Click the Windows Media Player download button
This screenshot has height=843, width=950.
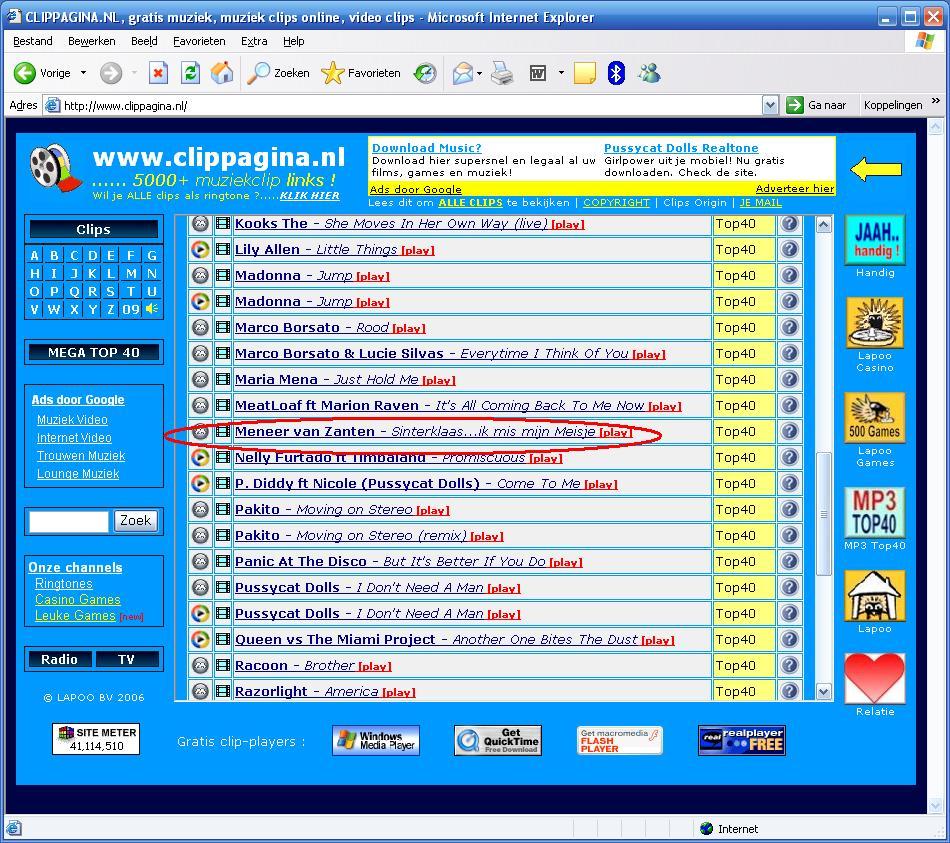[376, 741]
